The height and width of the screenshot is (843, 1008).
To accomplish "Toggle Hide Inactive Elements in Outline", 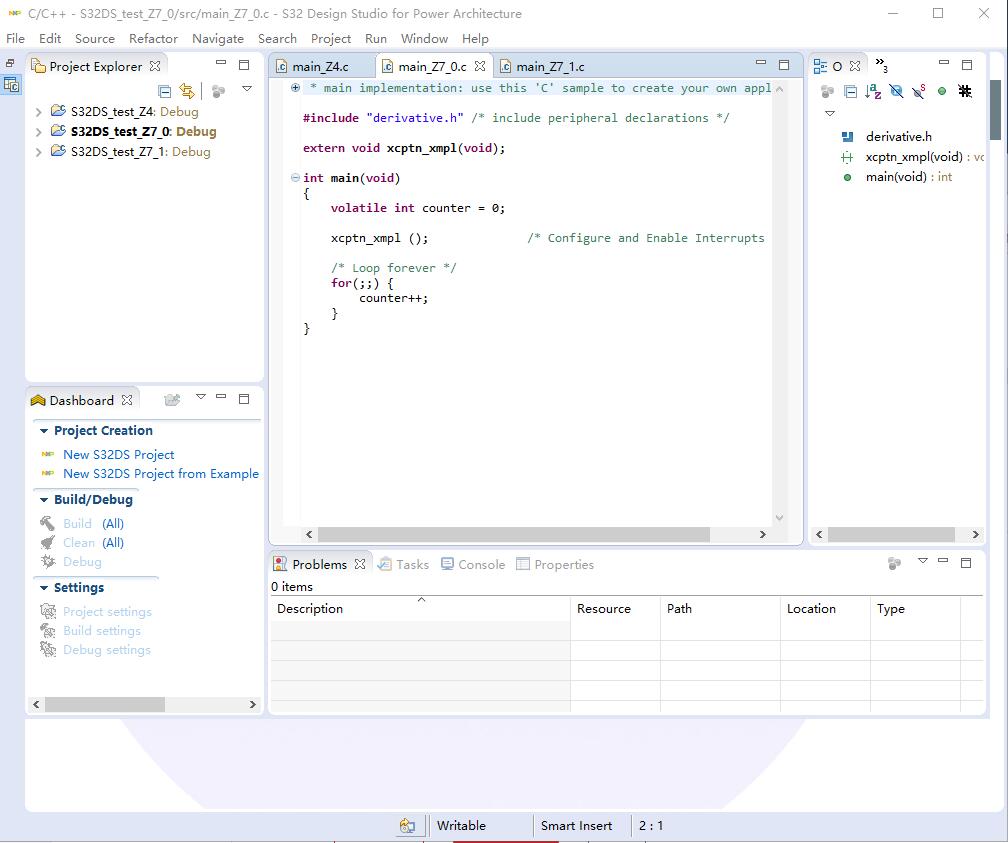I will (x=965, y=91).
